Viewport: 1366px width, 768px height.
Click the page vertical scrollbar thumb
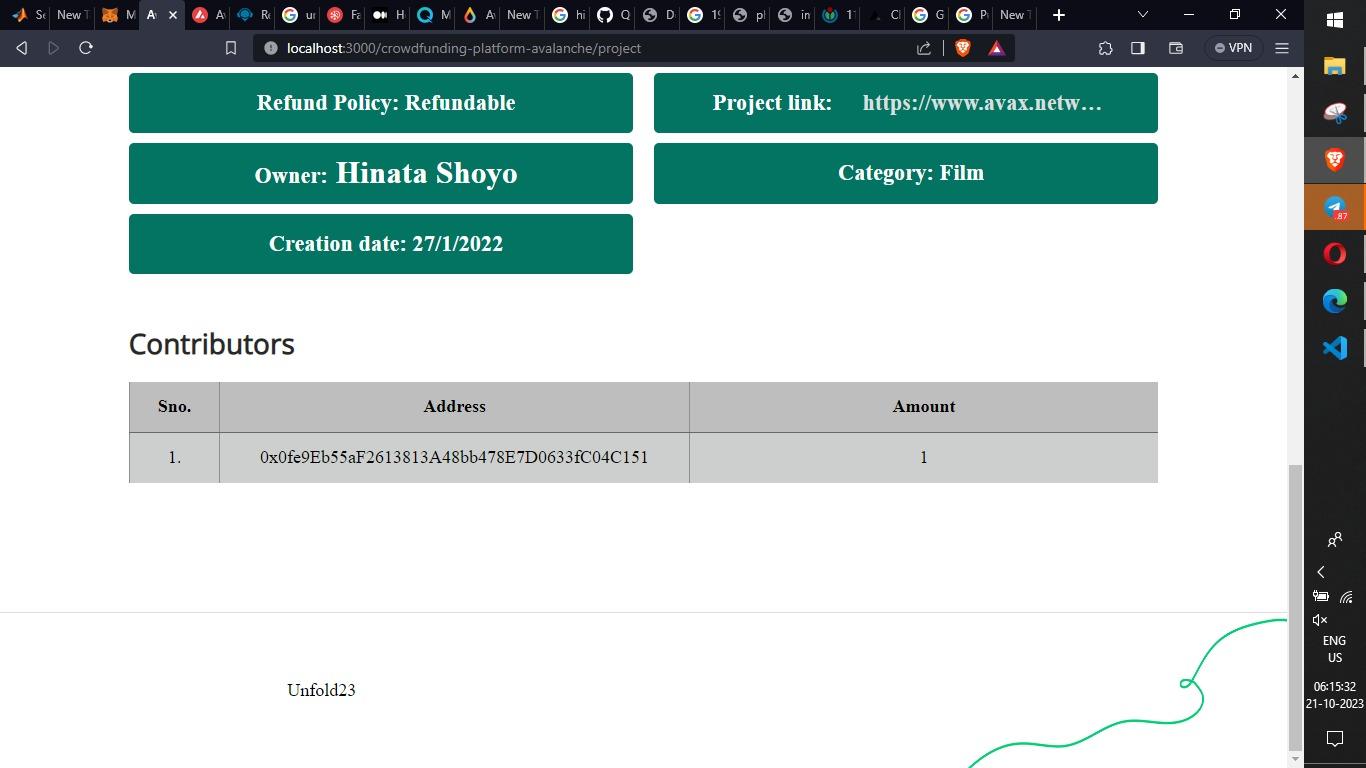pos(1296,606)
